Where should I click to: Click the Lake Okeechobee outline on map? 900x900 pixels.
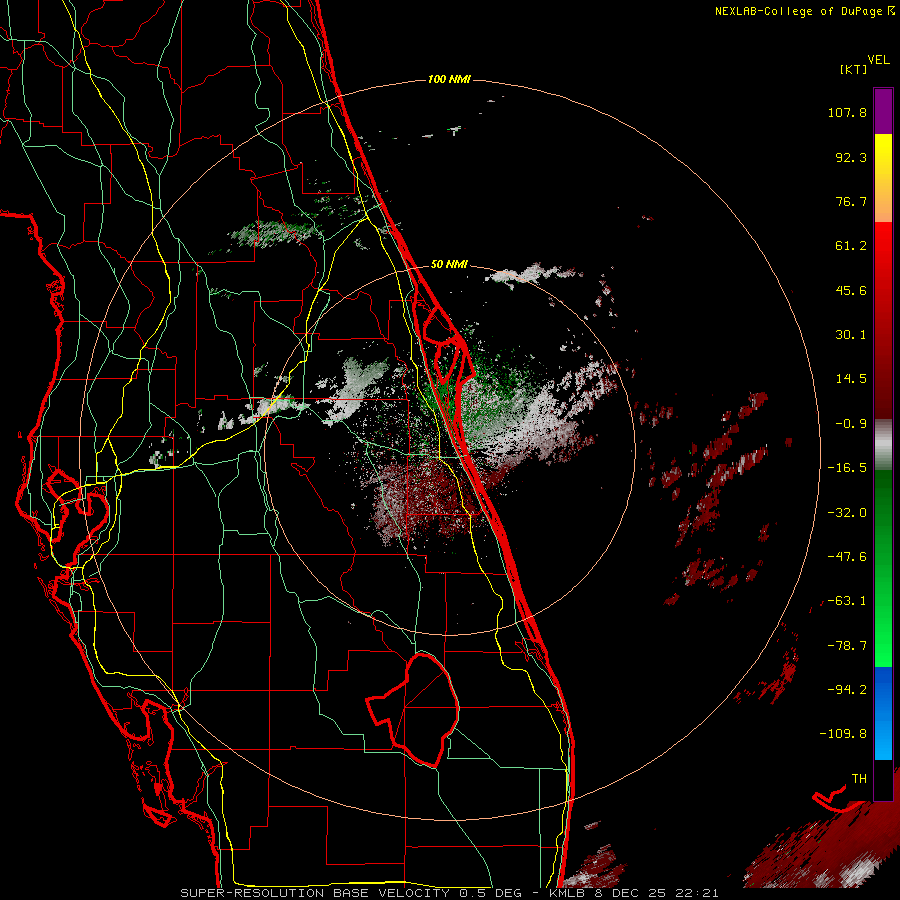pyautogui.click(x=413, y=709)
